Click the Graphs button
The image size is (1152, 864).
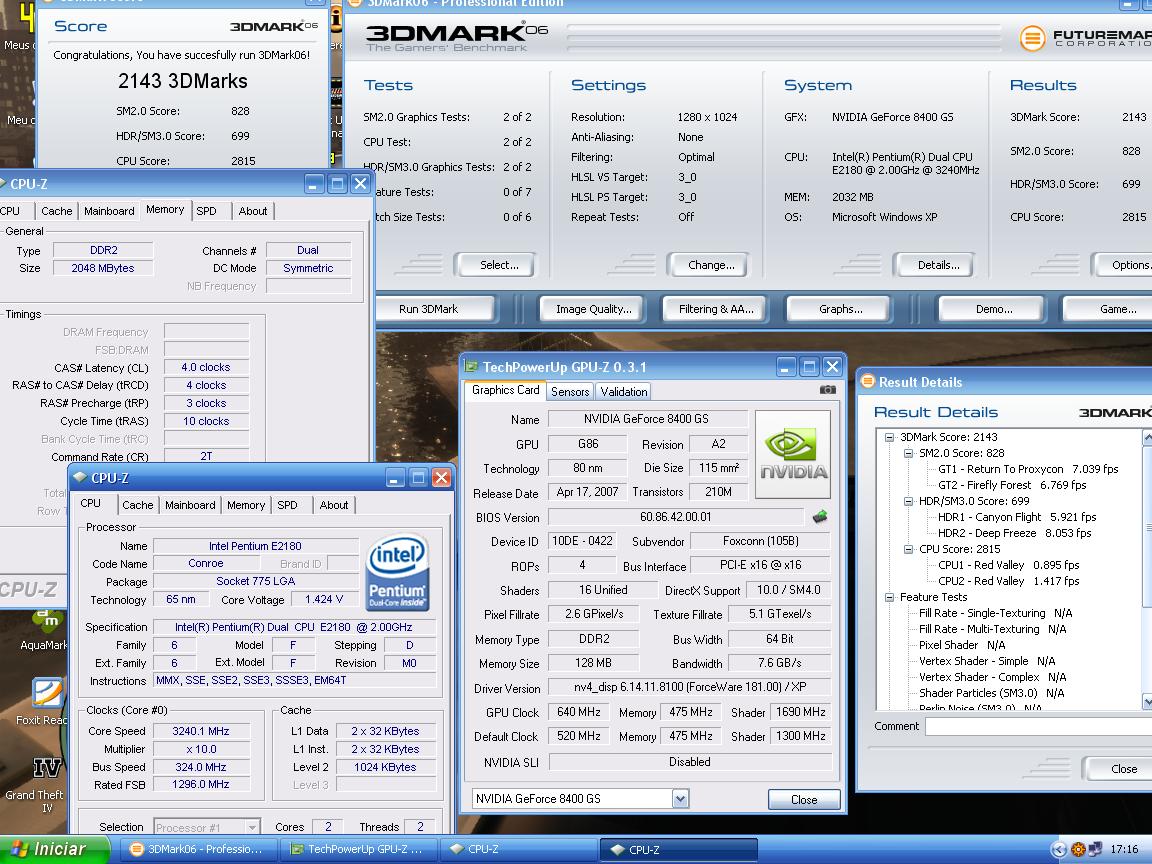pos(840,309)
